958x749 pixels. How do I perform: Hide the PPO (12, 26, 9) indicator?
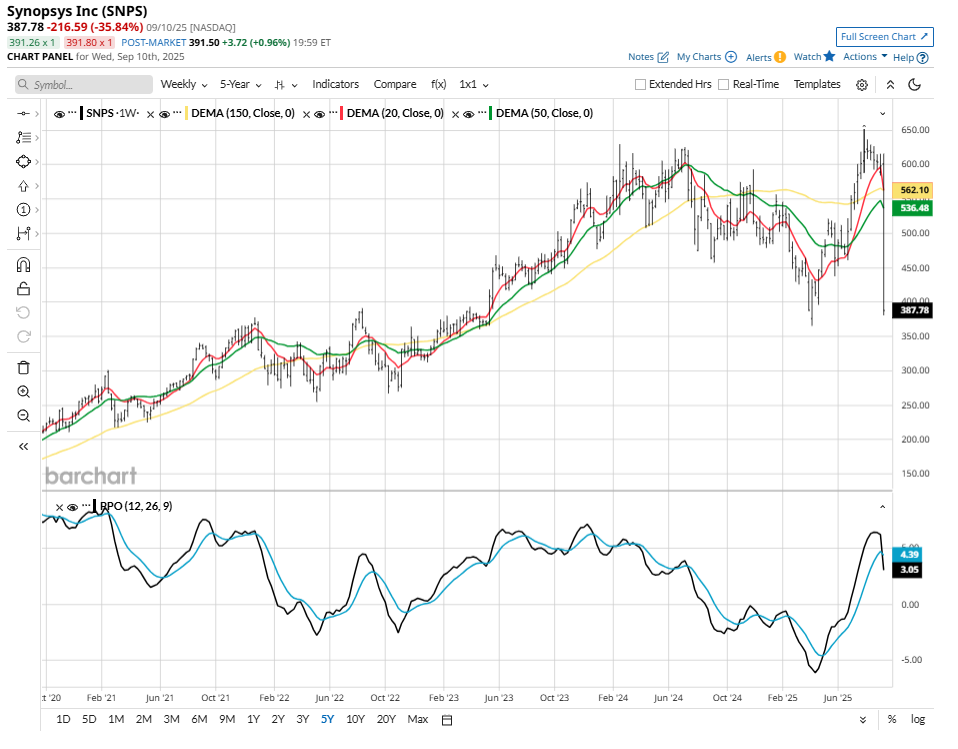tap(72, 507)
